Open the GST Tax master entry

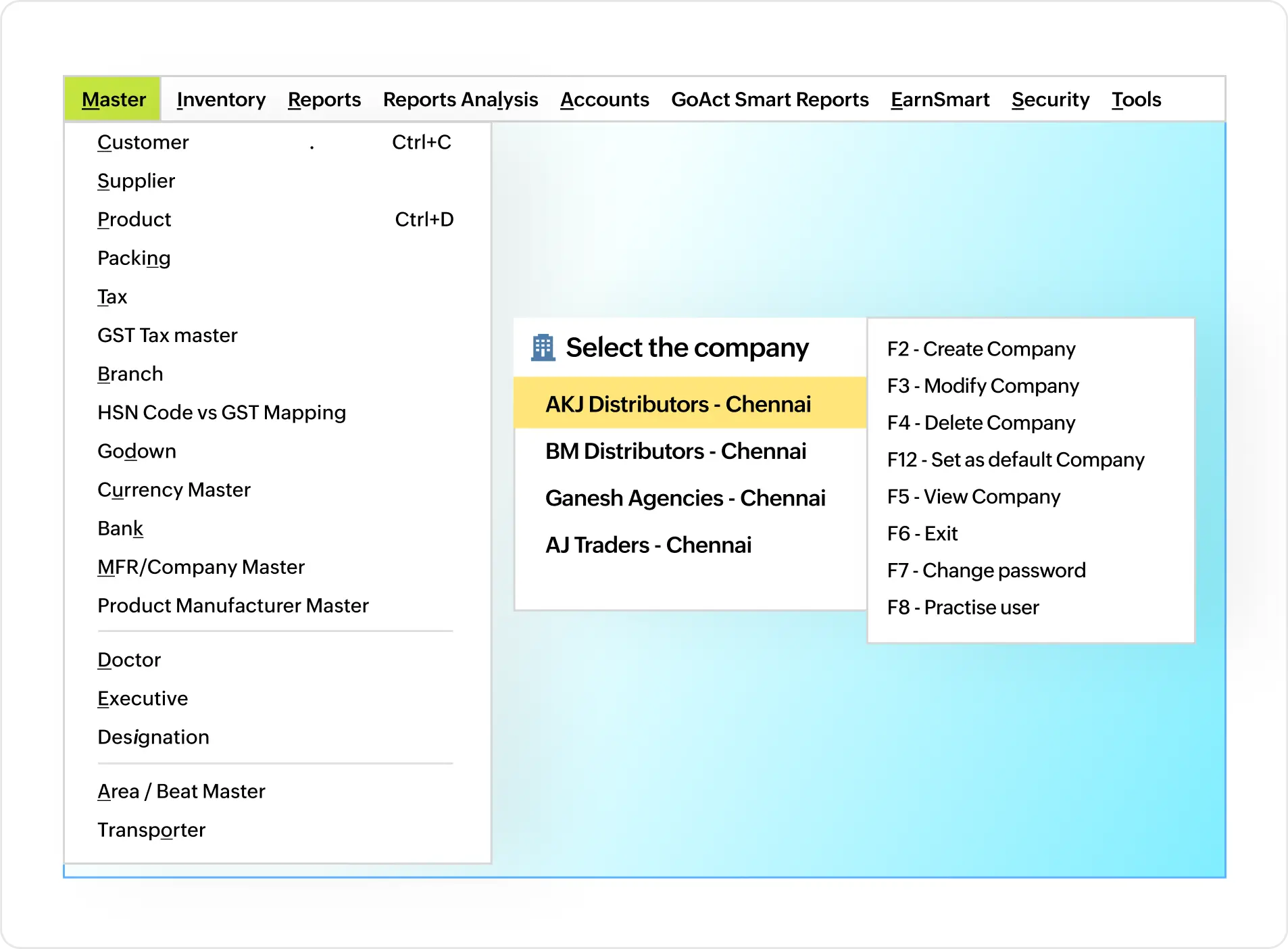click(168, 335)
